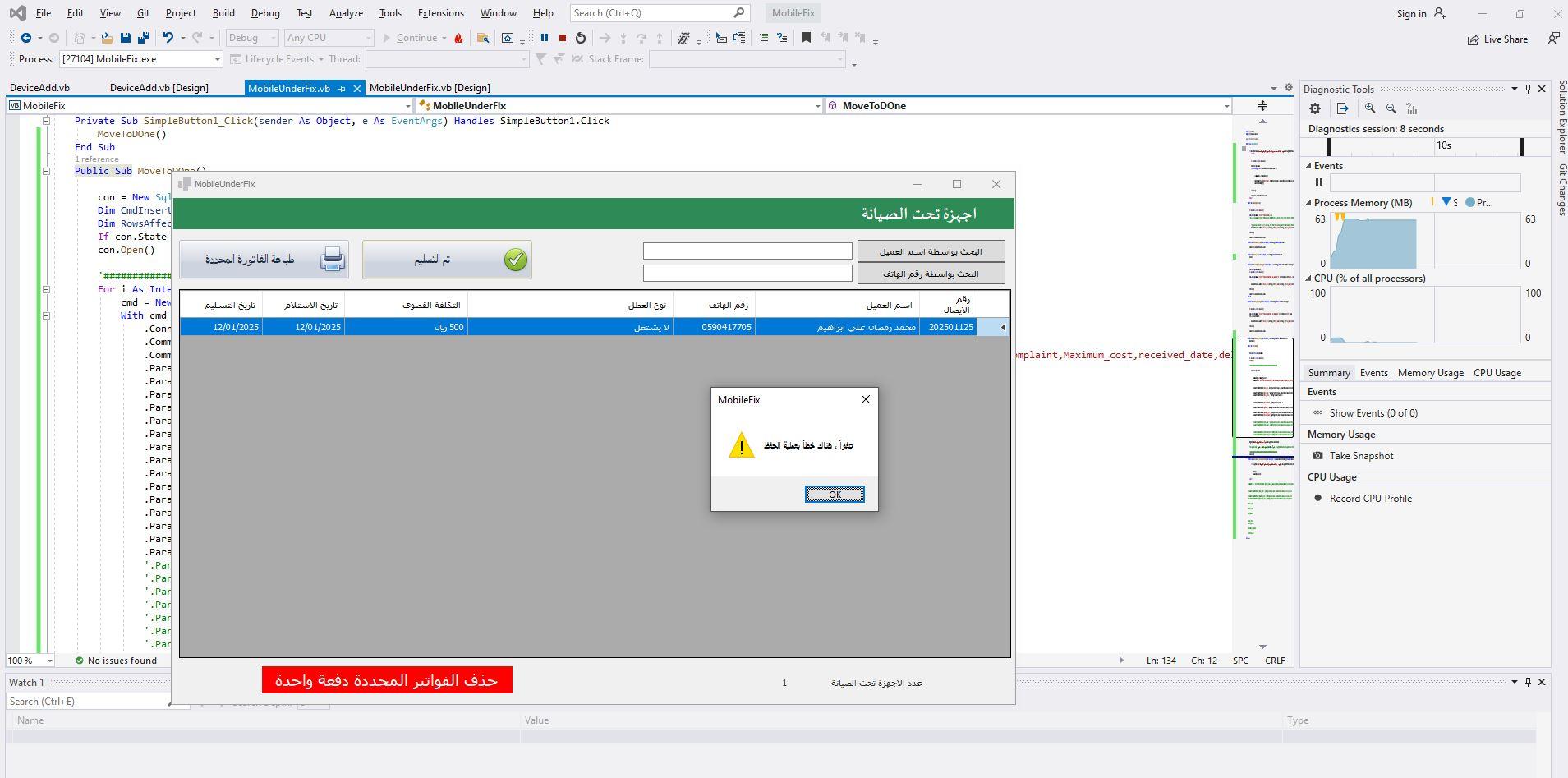Click the Stop Debugging red square icon
The image size is (1568, 778).
pos(563,38)
